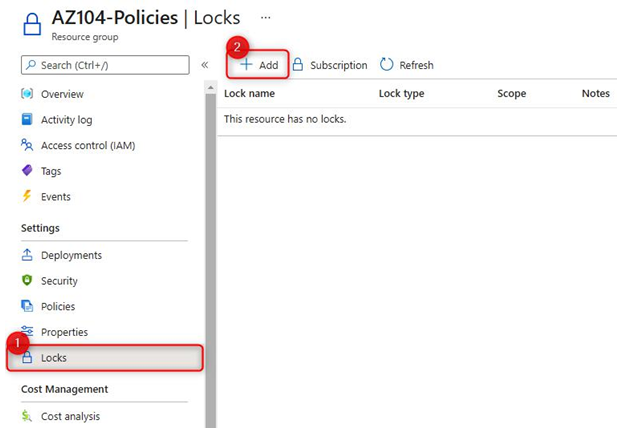Open the Overview page

[x=62, y=94]
